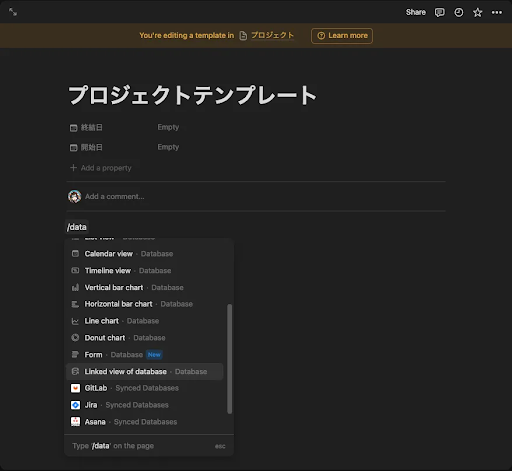
Task: Click the Form icon
Action: [x=75, y=354]
